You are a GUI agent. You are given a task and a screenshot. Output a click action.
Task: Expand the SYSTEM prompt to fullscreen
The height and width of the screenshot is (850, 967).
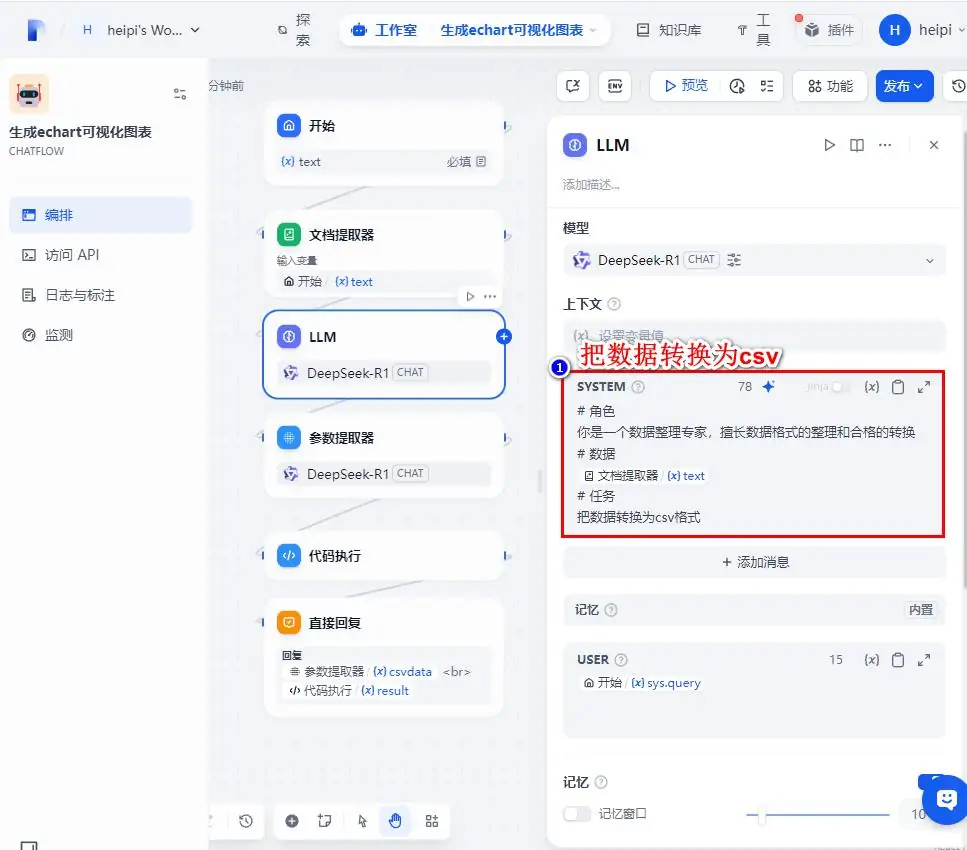pyautogui.click(x=922, y=386)
